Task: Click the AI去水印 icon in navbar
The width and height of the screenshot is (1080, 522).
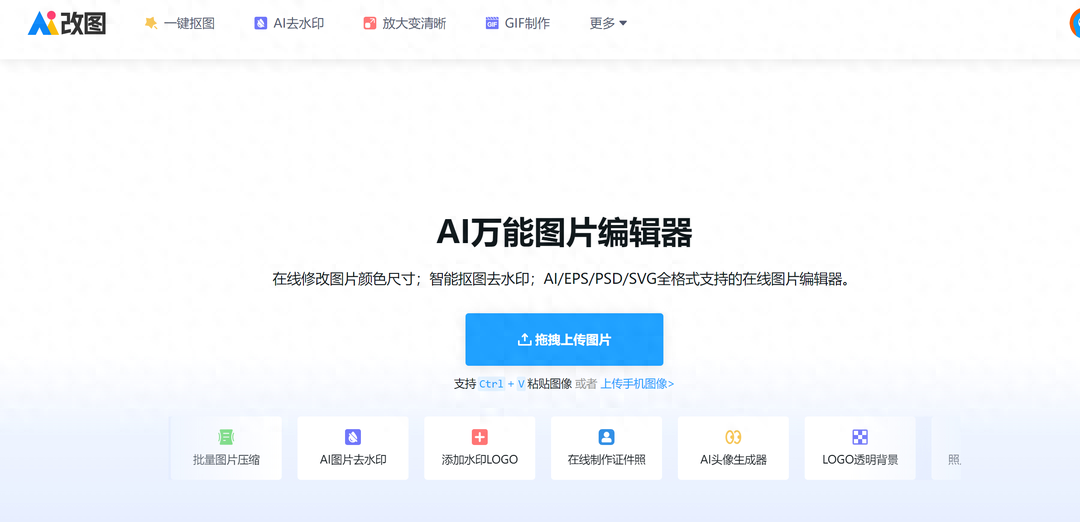Action: [260, 23]
